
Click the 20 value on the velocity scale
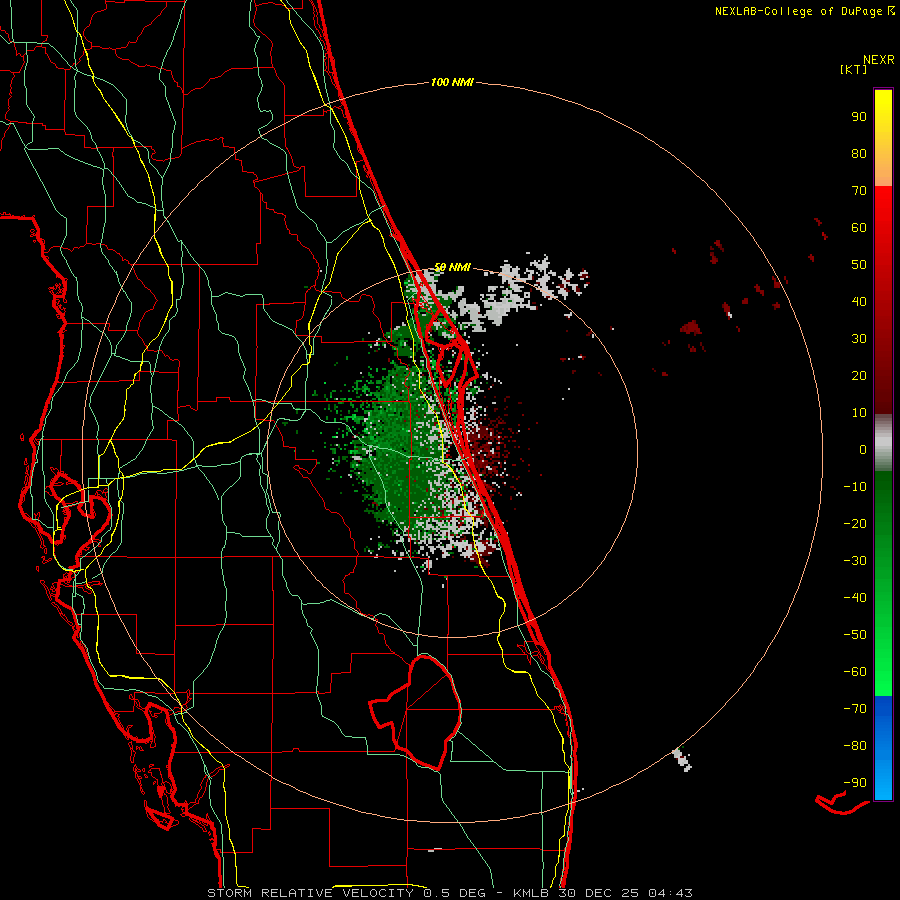[859, 376]
